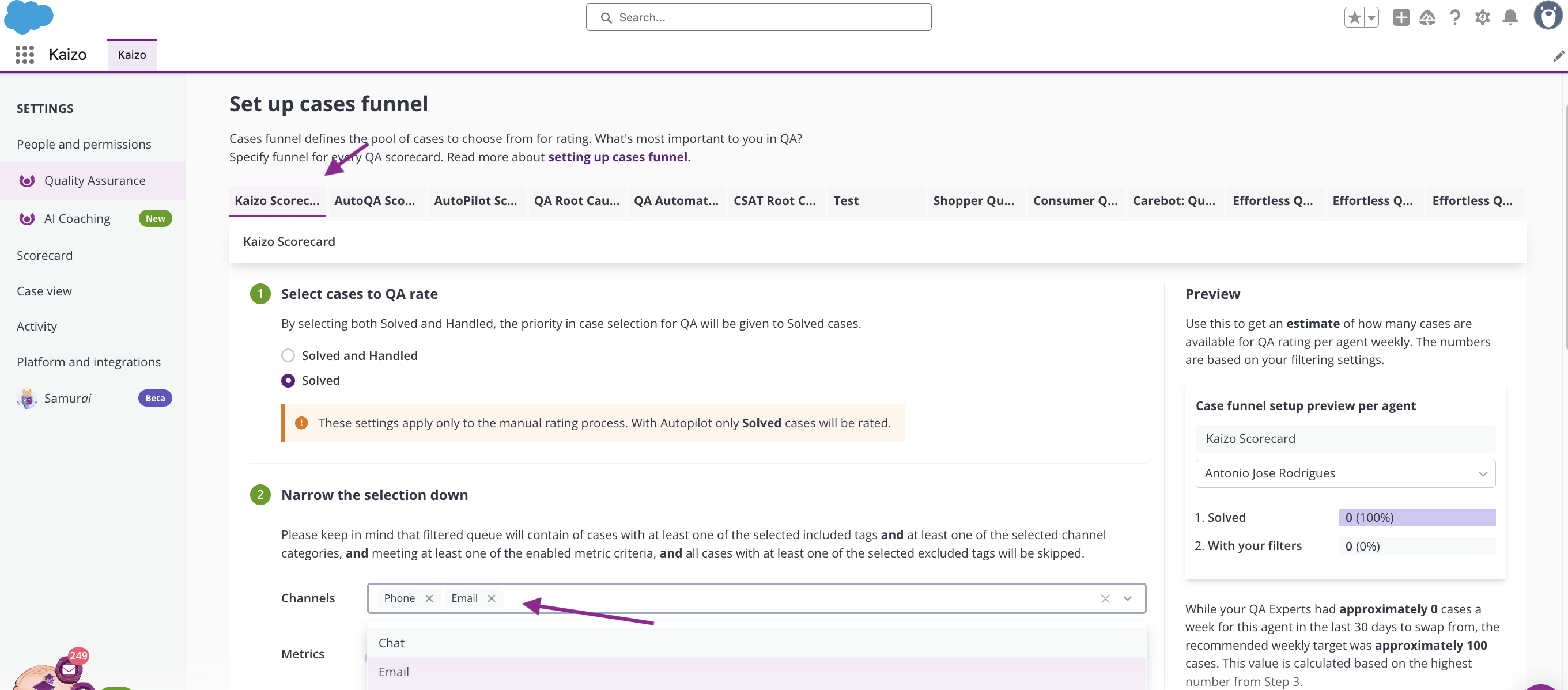Click the Solved 0 (100%) progress bar
The width and height of the screenshot is (1568, 690).
click(x=1416, y=517)
